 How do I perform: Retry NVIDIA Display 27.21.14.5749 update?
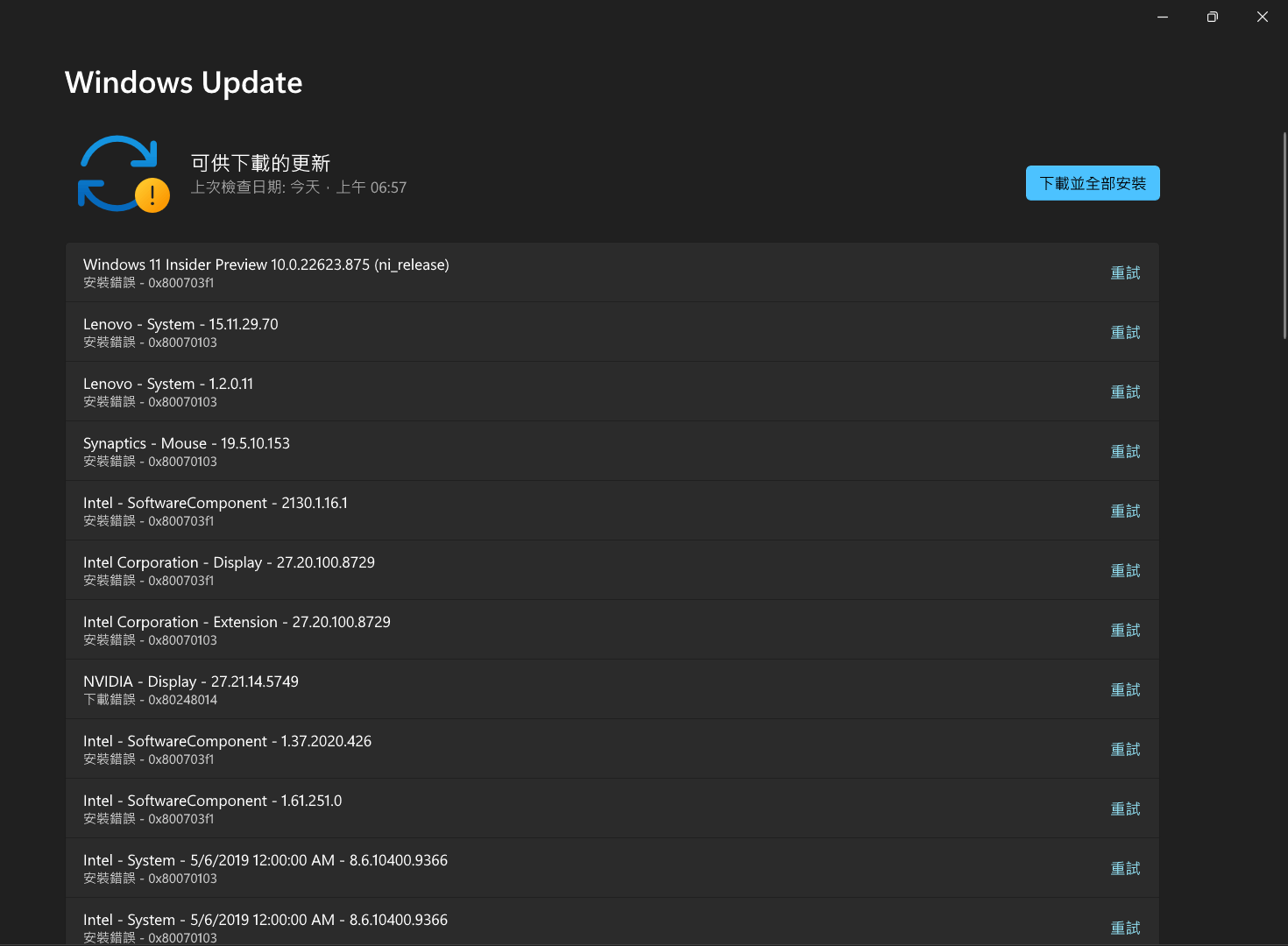click(1126, 690)
